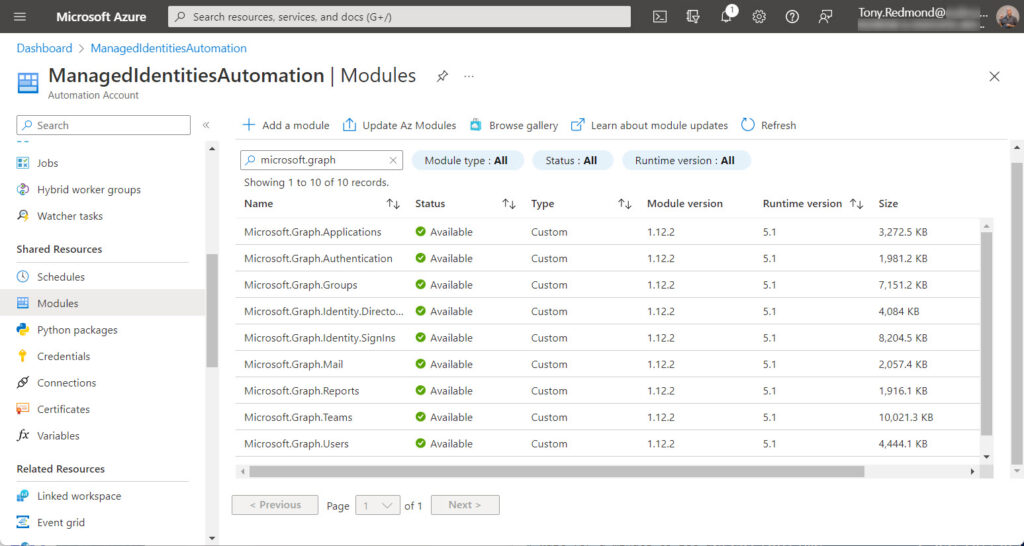Screen dimensions: 1024x546
Task: Collapse the left navigation pane
Action: coord(206,125)
